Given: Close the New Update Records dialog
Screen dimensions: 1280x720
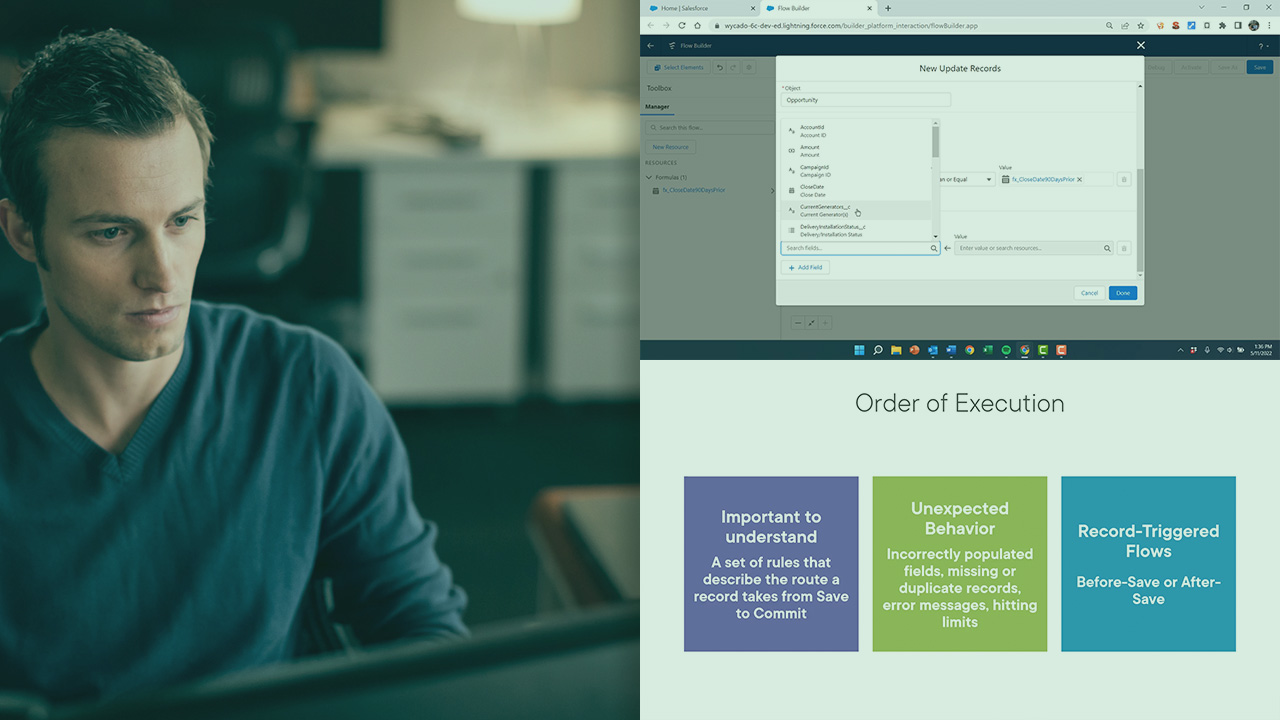Looking at the screenshot, I should (1141, 45).
